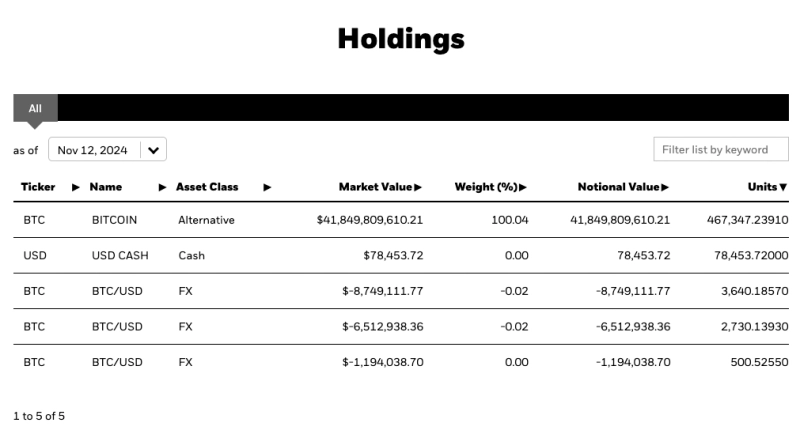Click the Notional Value column header
The height and width of the screenshot is (434, 800).
pyautogui.click(x=618, y=187)
